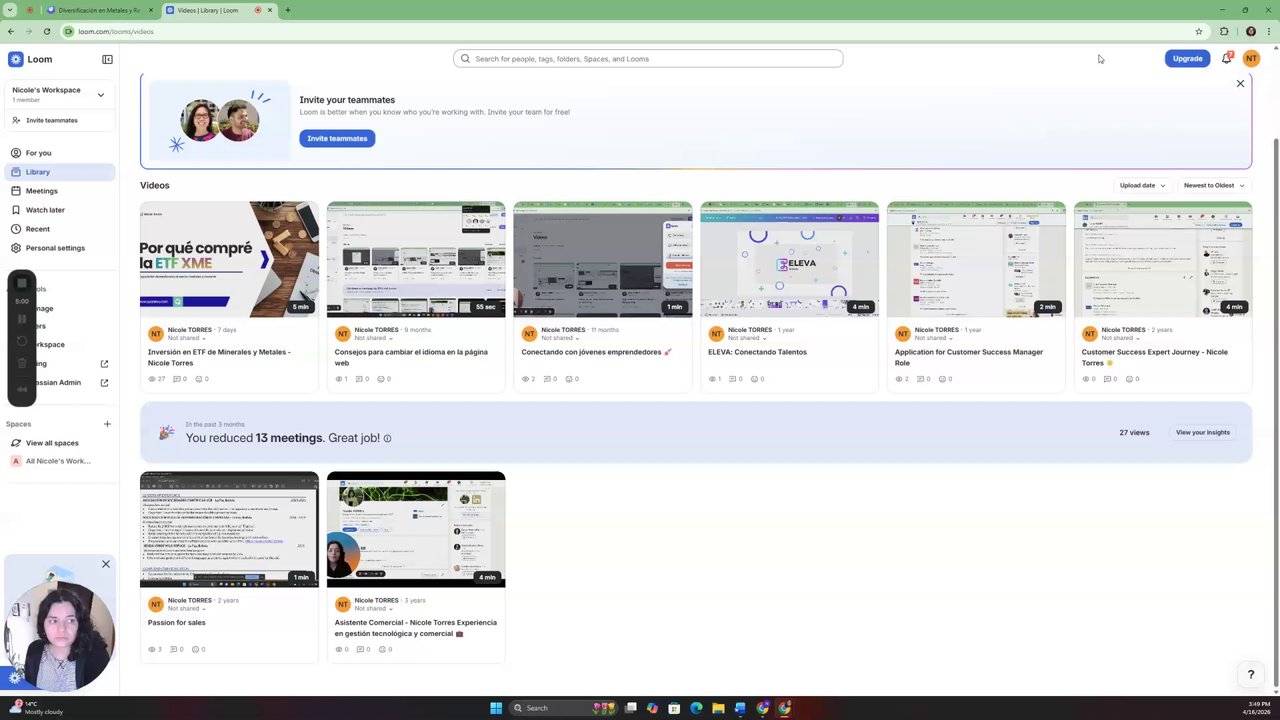Dismiss the Invite your teammates banner
Screen dimensions: 1280x720
(1240, 83)
